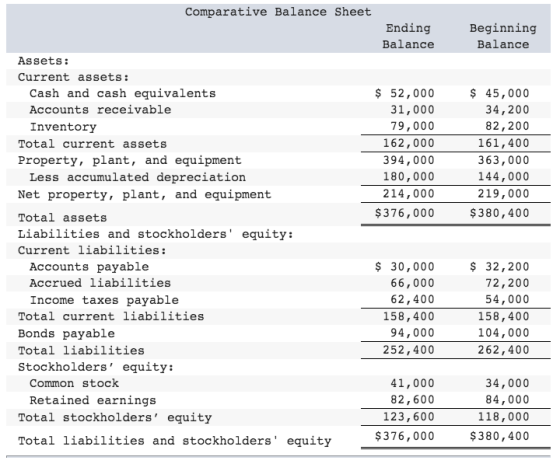560x464 pixels.
Task: Click total liabilities beginning value 262,400
Action: point(504,350)
